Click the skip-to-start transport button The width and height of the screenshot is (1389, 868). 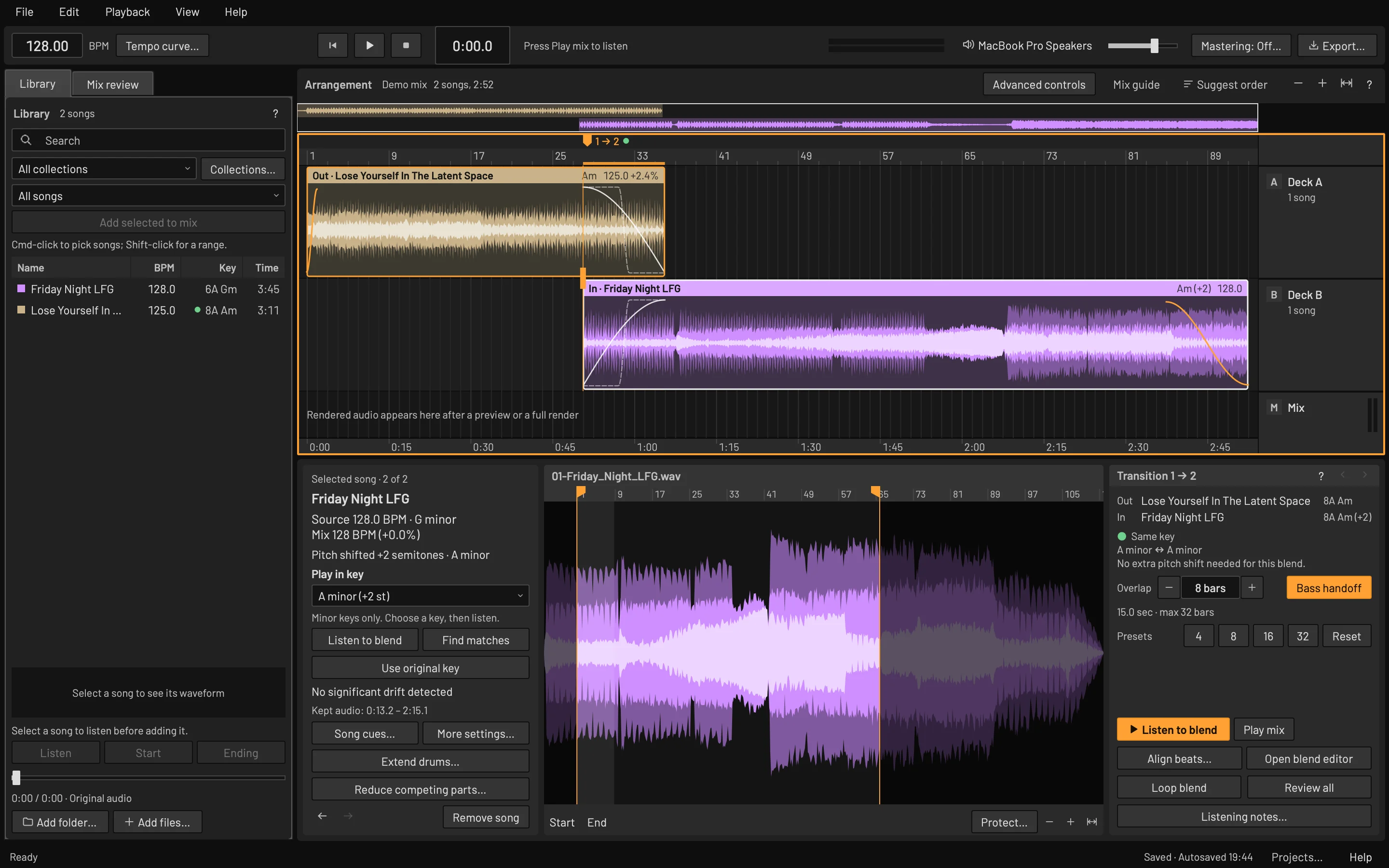332,45
